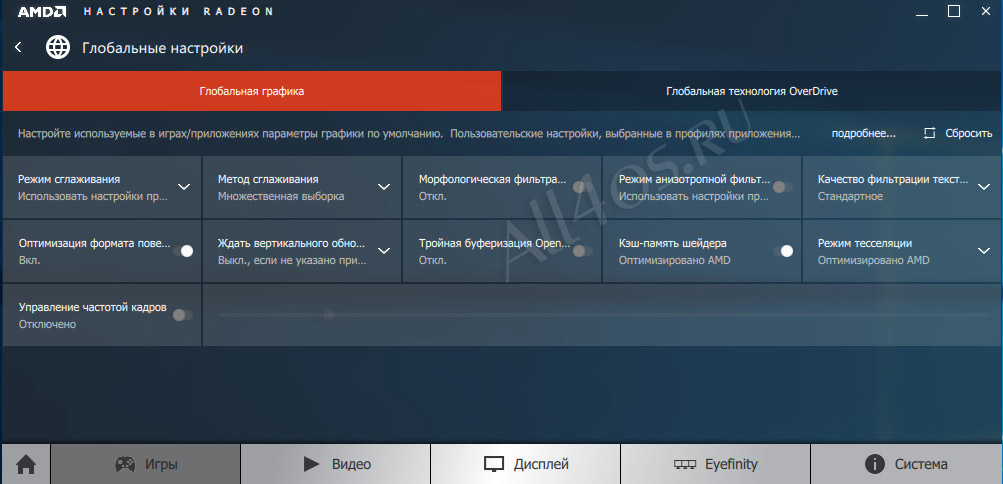Click Оптимизировано AMD under Режим тесселяции
1003x484 pixels.
873,260
